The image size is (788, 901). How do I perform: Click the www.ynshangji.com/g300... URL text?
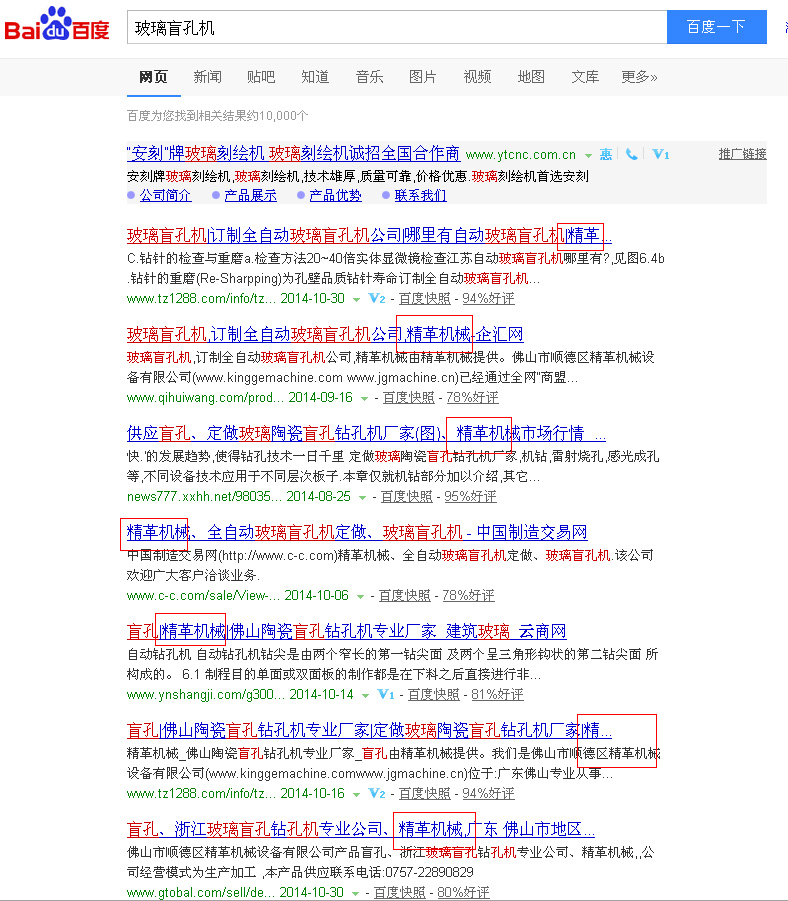point(206,694)
